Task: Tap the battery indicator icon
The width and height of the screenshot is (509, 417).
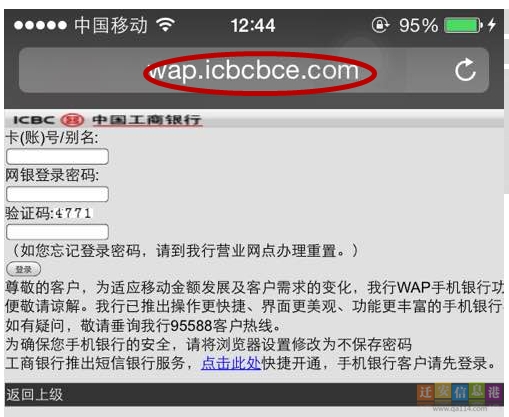Action: pyautogui.click(x=463, y=25)
